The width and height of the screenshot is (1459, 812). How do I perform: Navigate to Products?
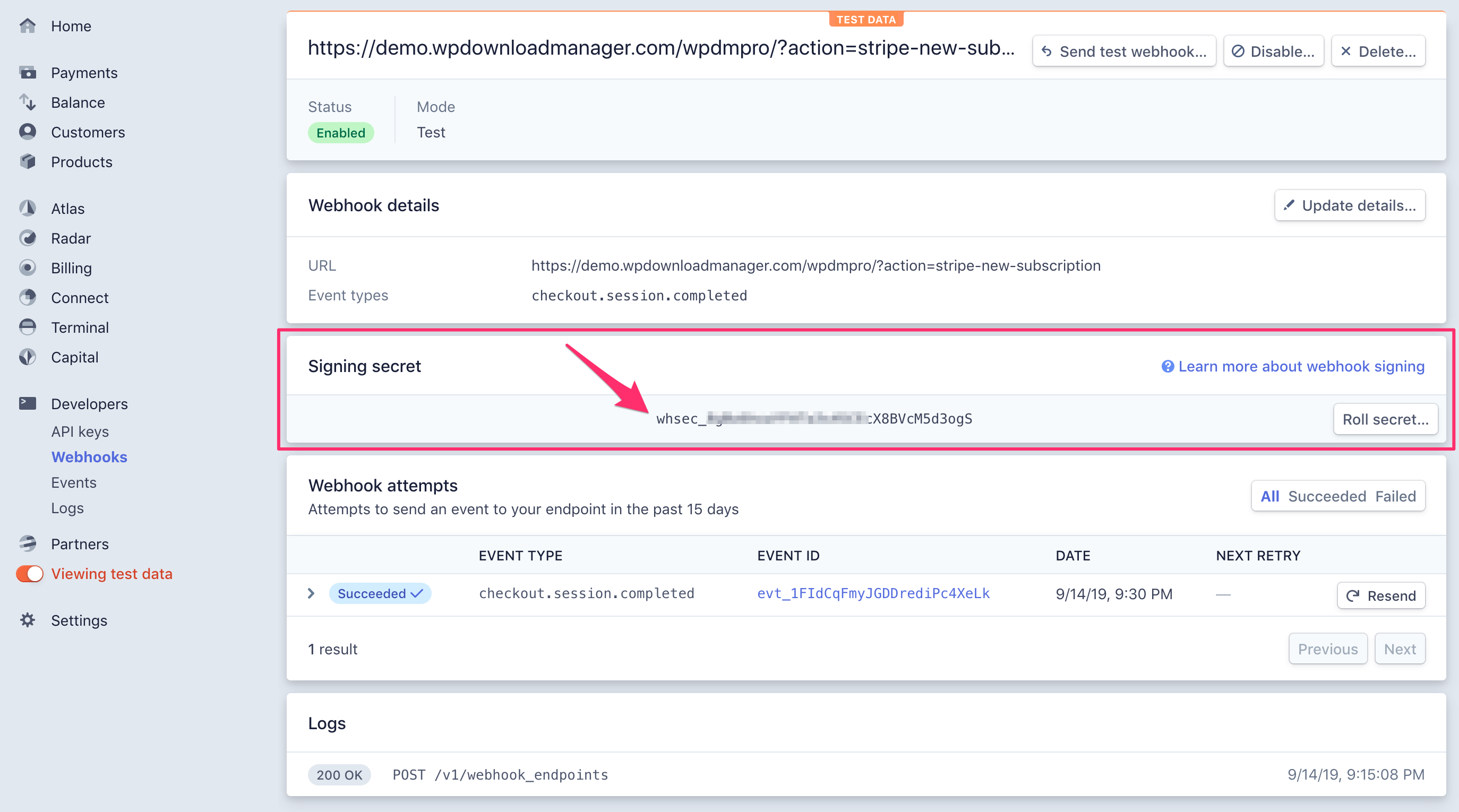coord(82,162)
